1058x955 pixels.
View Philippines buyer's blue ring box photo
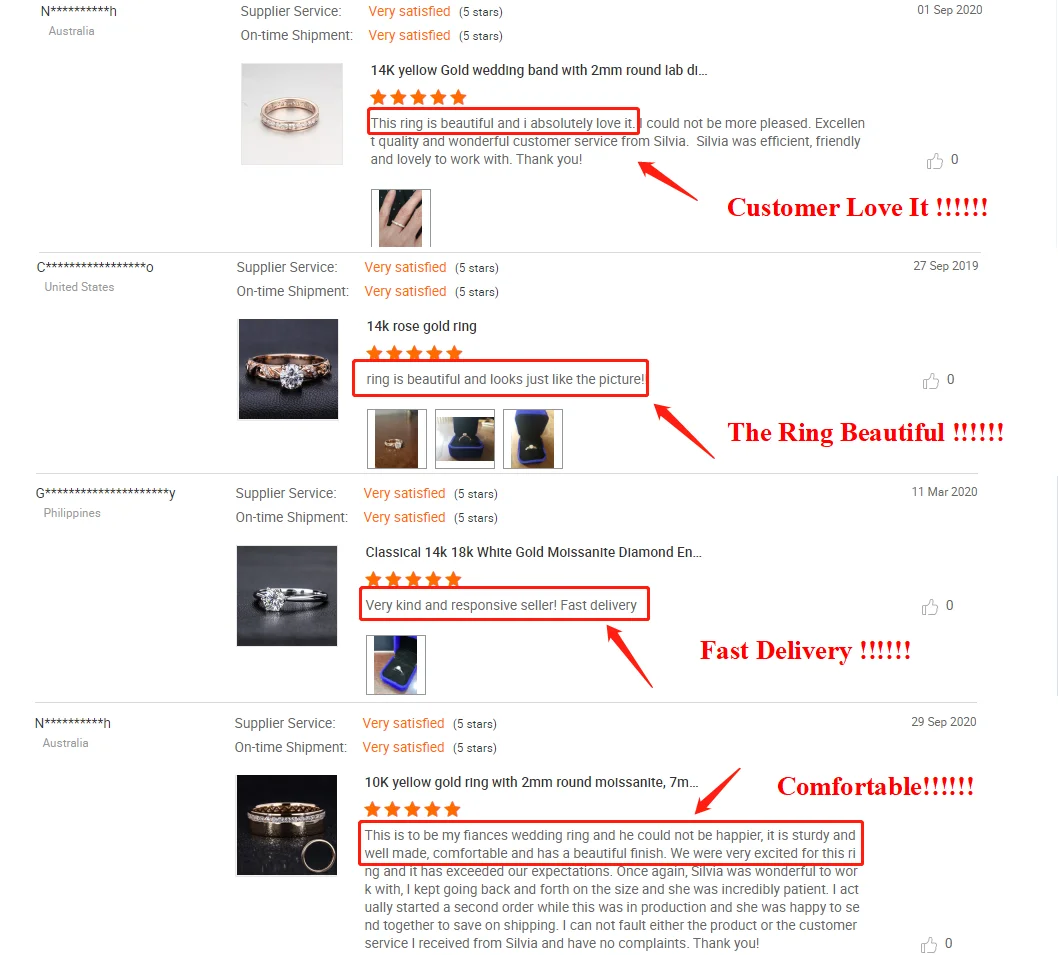coord(396,665)
